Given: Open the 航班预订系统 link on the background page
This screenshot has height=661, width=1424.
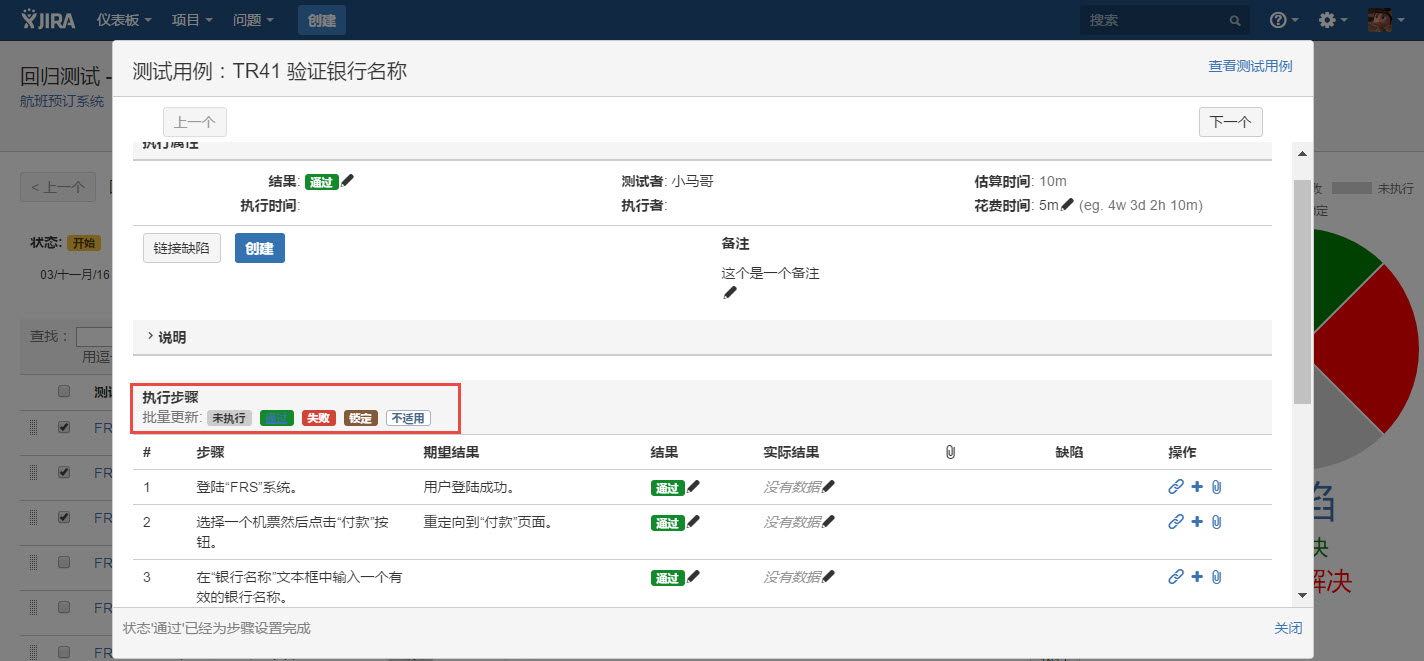Looking at the screenshot, I should 62,101.
